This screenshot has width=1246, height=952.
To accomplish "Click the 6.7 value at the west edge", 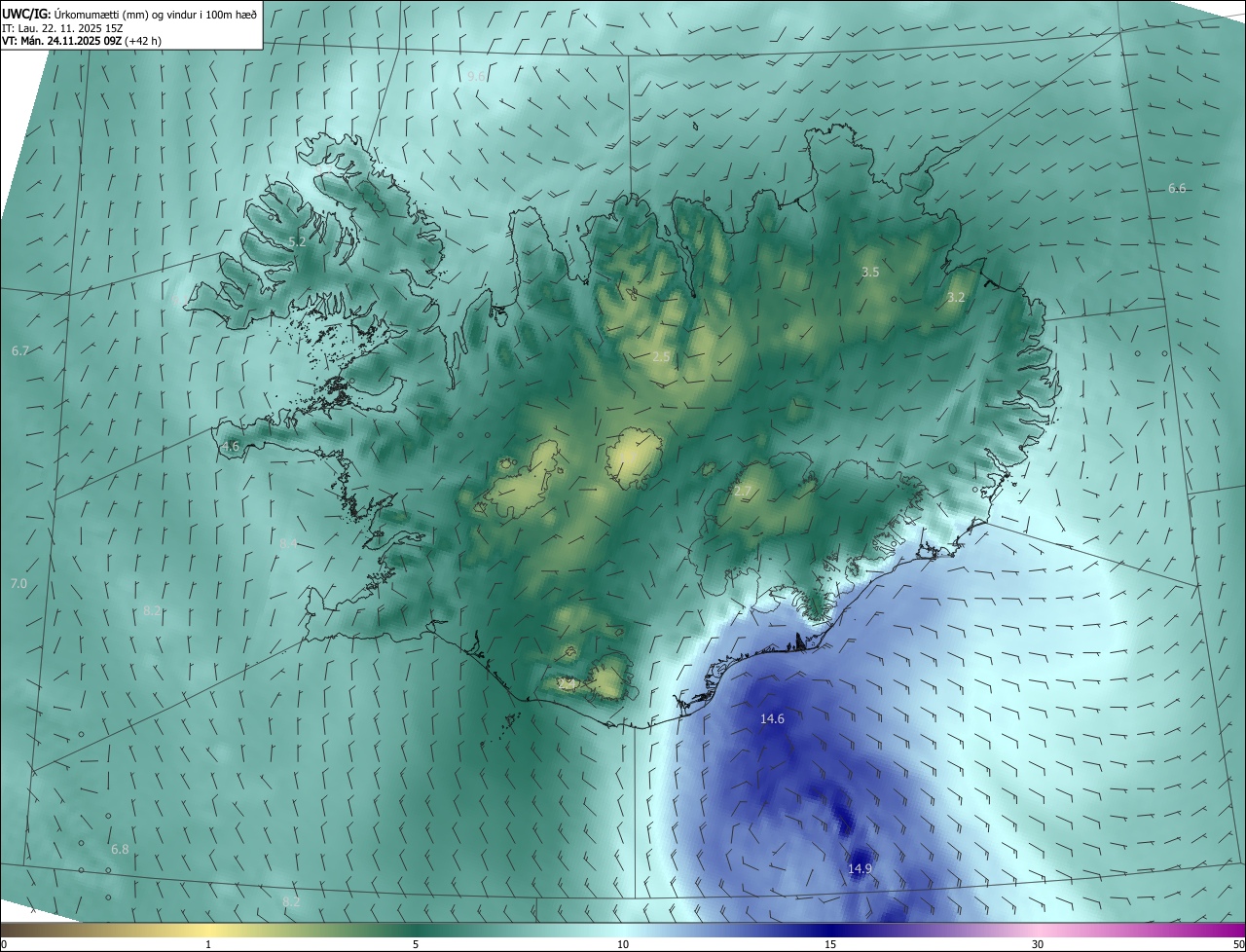I will click(x=20, y=350).
